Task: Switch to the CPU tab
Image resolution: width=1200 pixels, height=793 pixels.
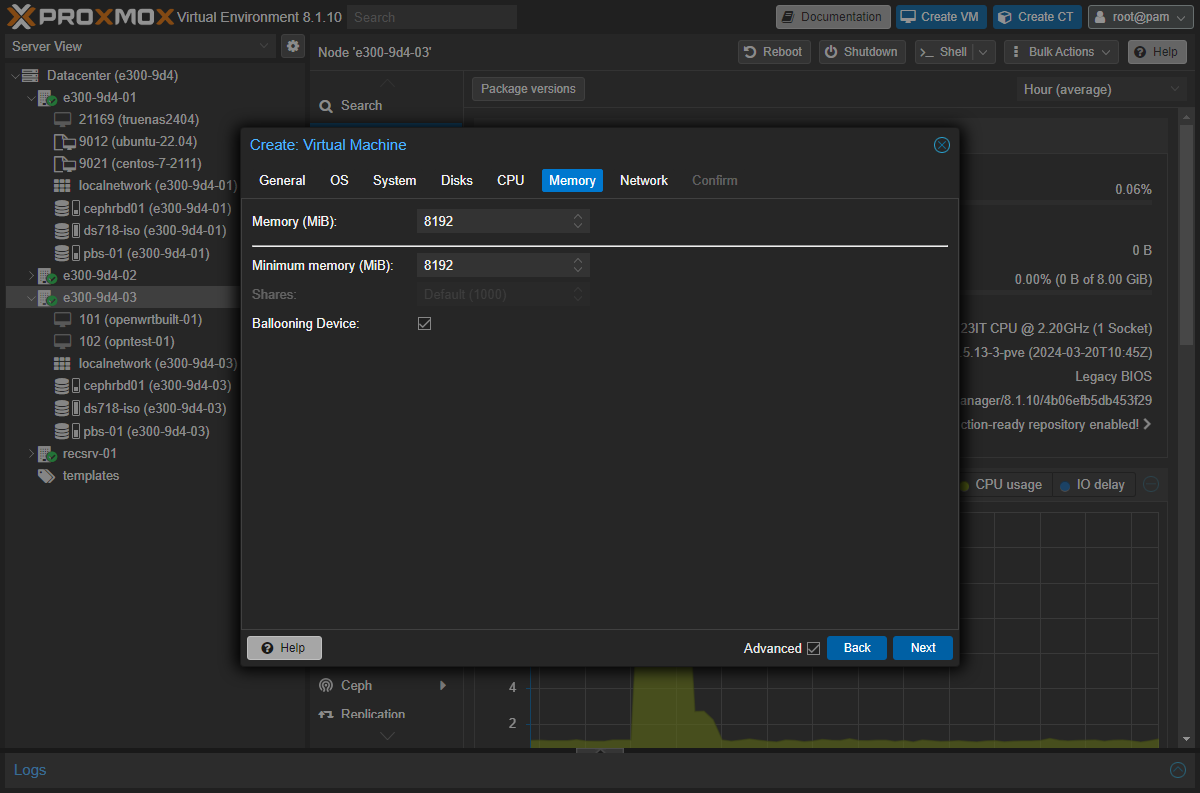Action: click(x=511, y=180)
